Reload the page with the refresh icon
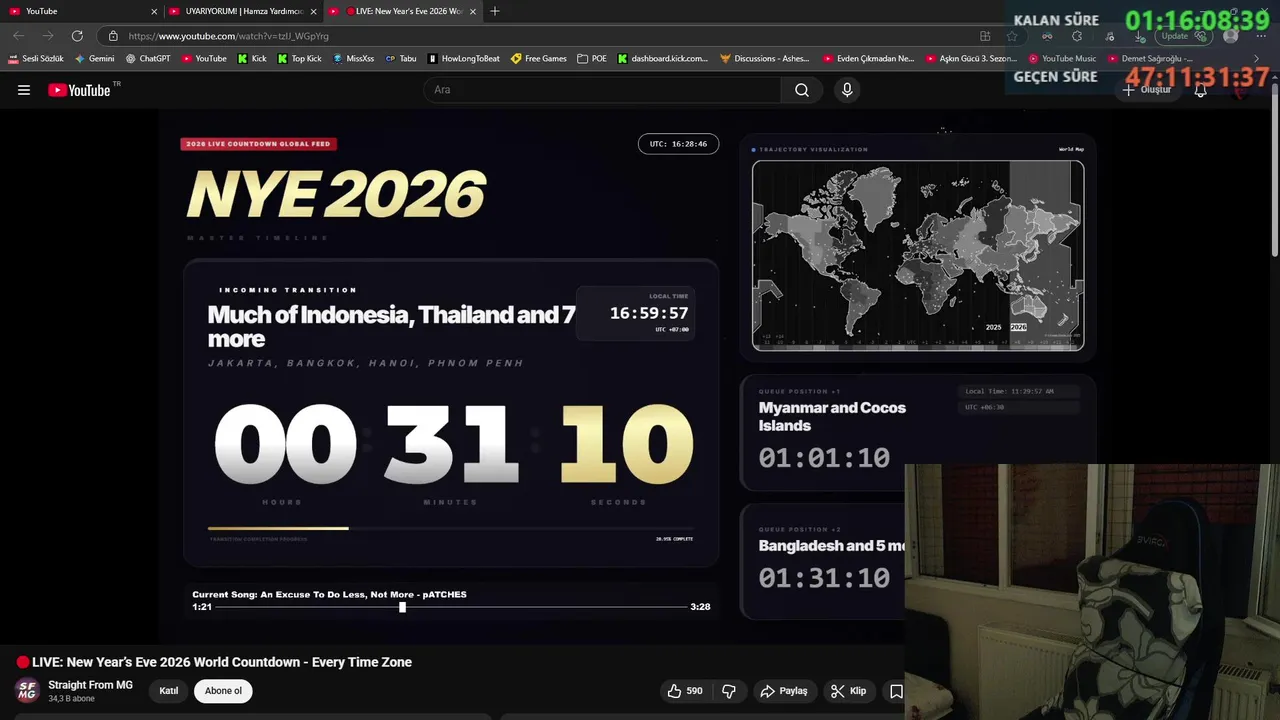This screenshot has height=720, width=1280. point(77,36)
